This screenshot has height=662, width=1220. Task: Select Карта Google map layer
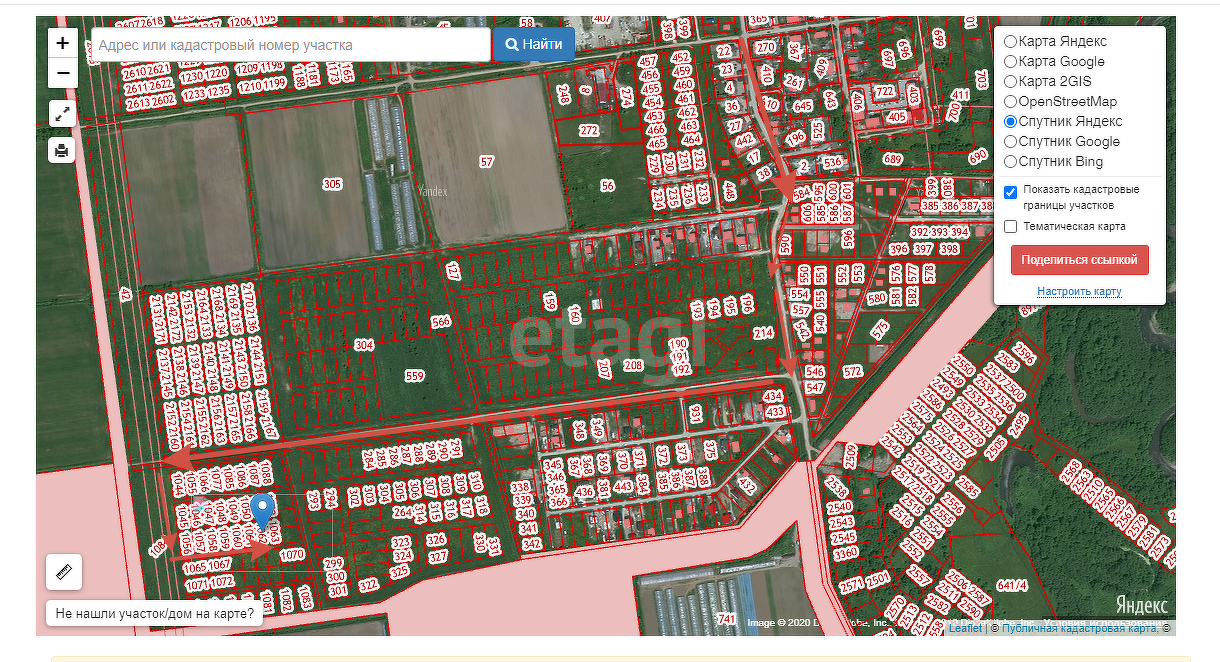(1010, 62)
